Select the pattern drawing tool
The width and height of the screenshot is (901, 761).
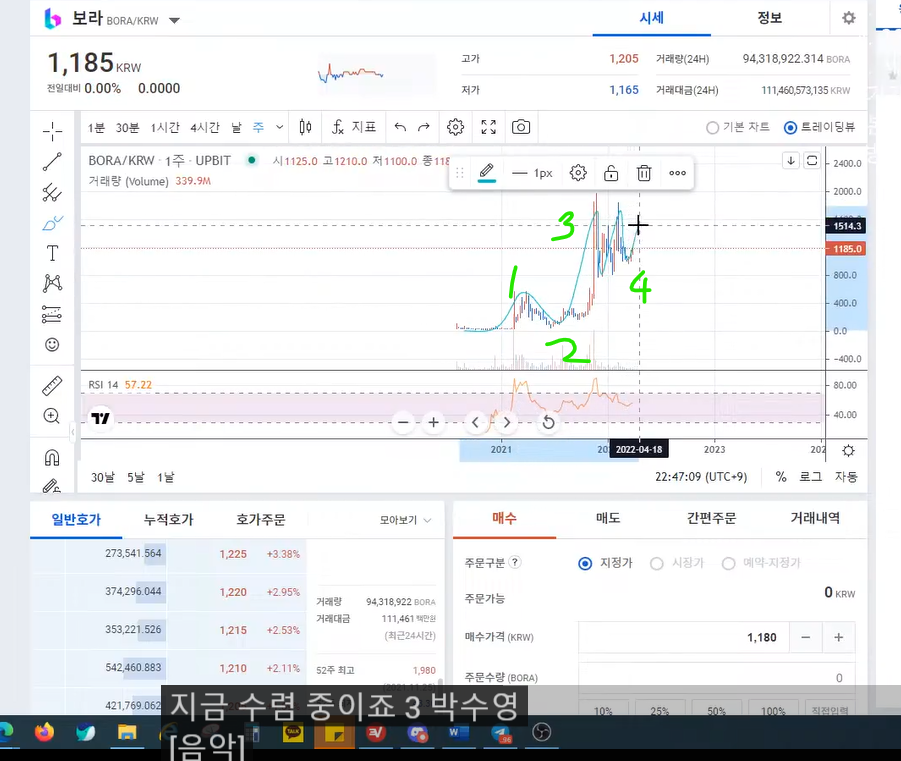tap(52, 283)
